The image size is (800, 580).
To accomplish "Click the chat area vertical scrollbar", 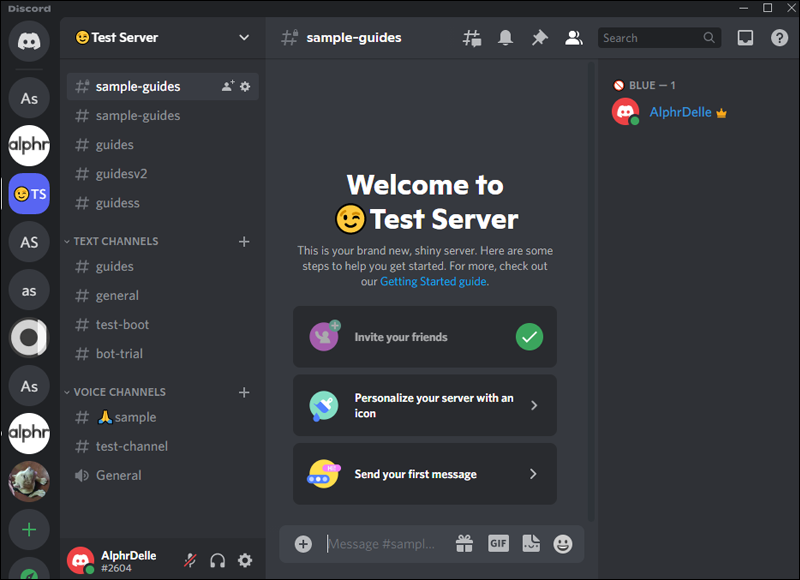I will (x=591, y=291).
